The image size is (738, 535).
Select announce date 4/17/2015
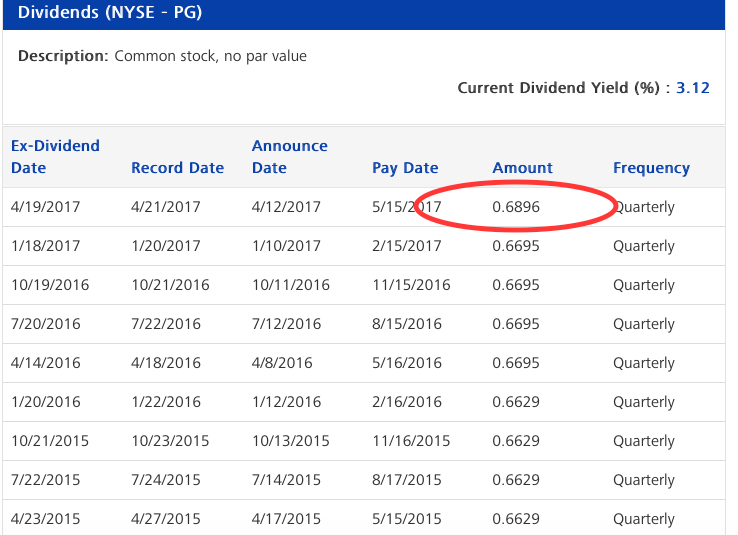(286, 519)
